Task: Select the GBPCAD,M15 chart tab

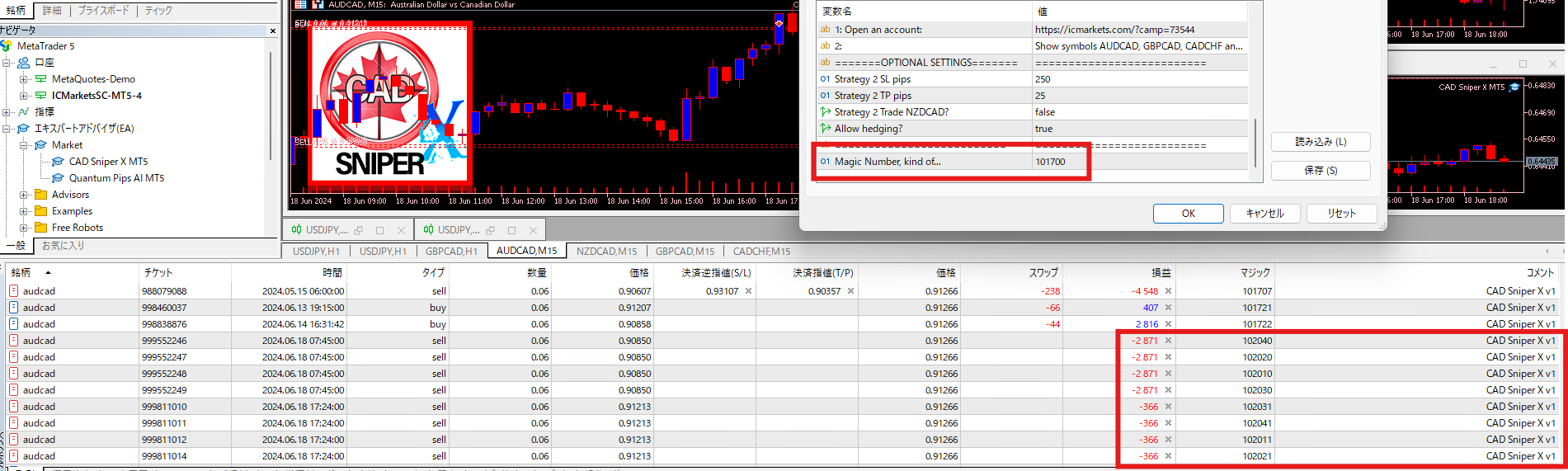Action: 685,252
